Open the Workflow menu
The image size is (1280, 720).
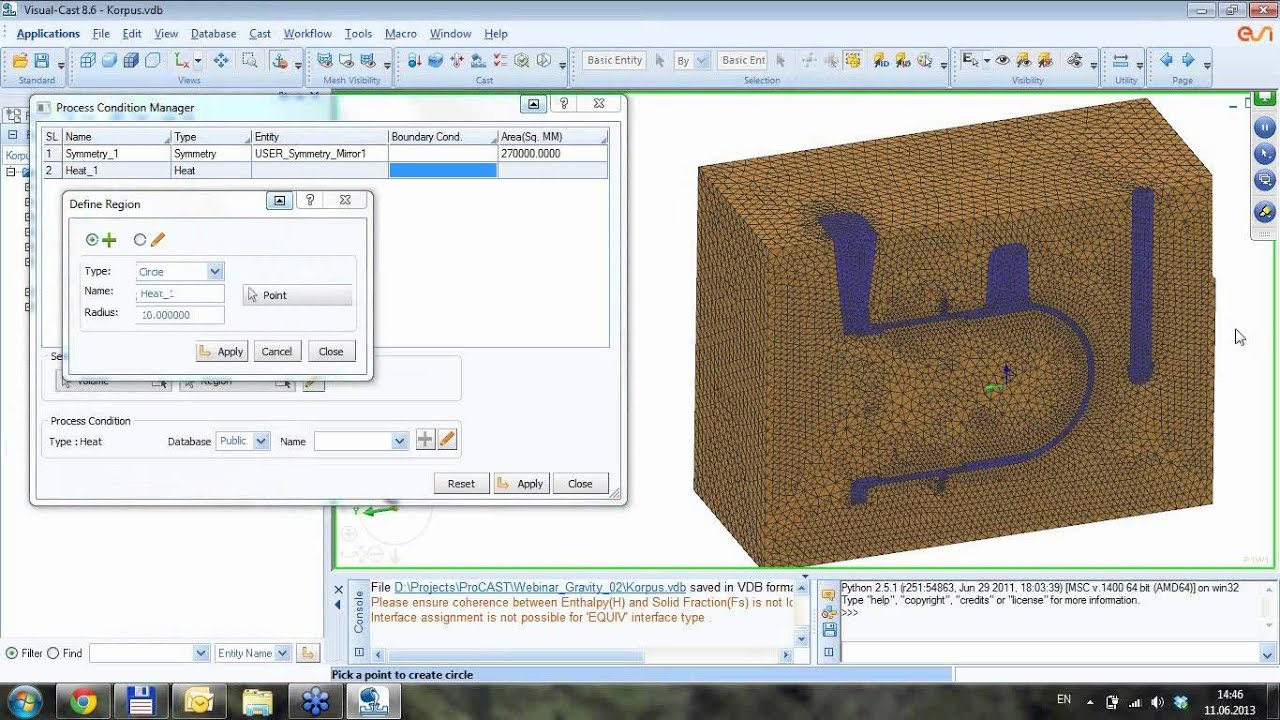pos(307,34)
